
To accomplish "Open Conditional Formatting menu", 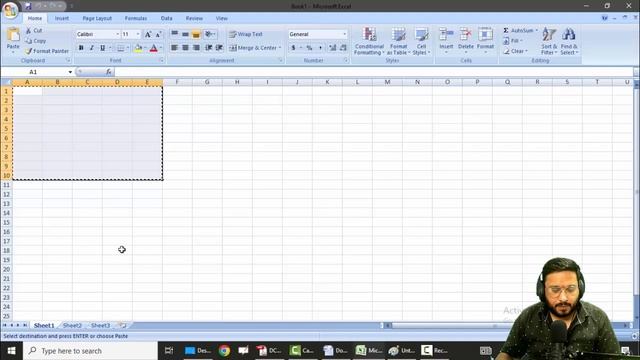I will pyautogui.click(x=369, y=41).
